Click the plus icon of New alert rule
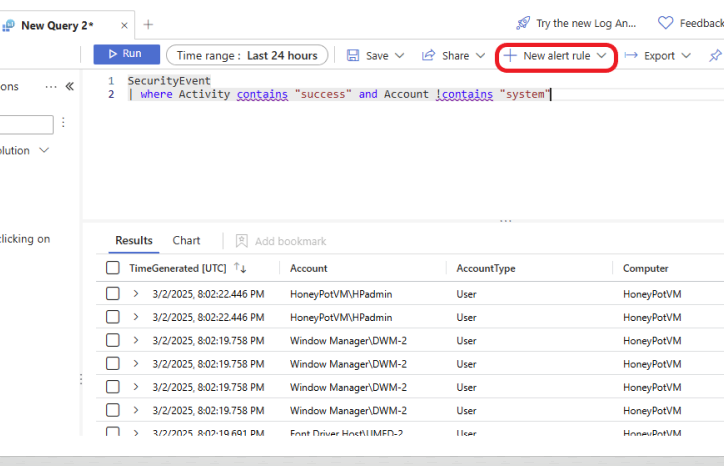Image resolution: width=724 pixels, height=466 pixels. 510,56
